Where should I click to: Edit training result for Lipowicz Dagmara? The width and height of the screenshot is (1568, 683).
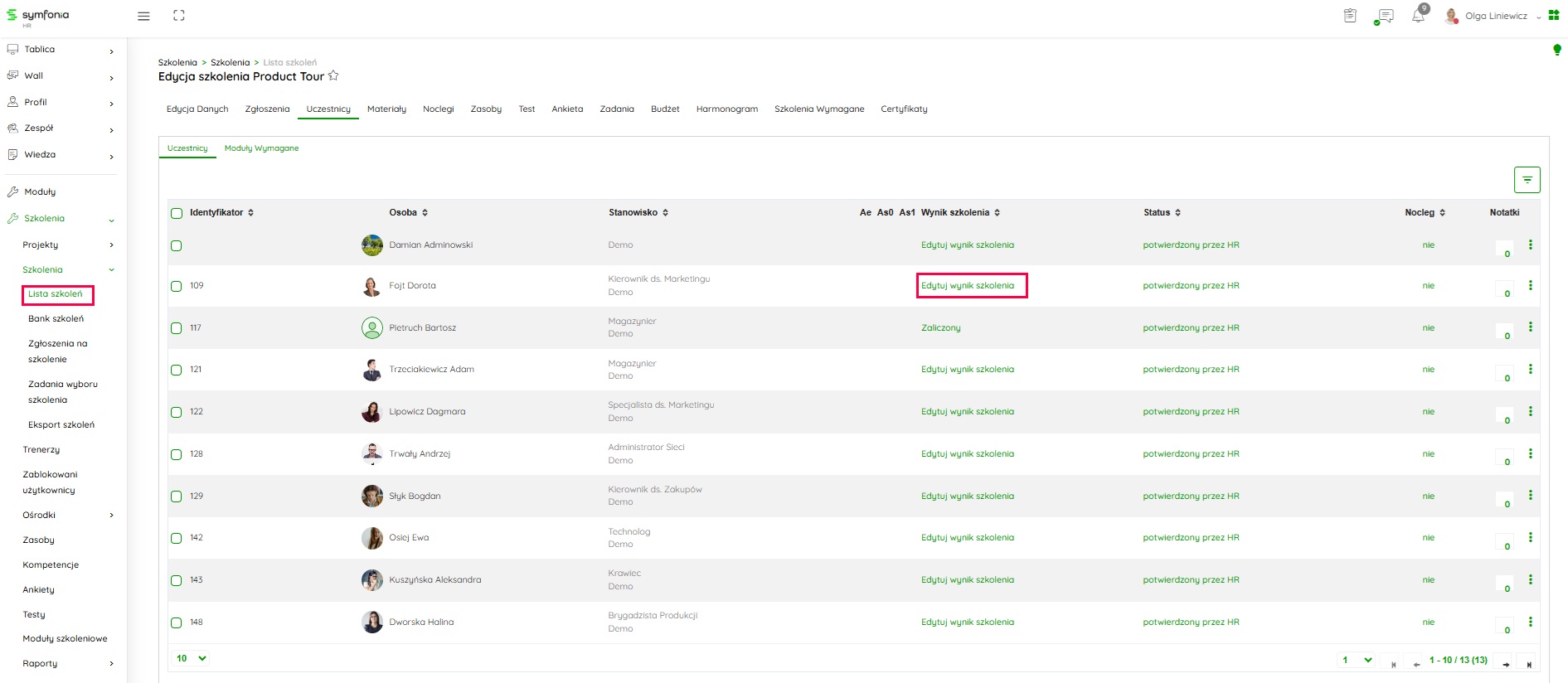(967, 412)
